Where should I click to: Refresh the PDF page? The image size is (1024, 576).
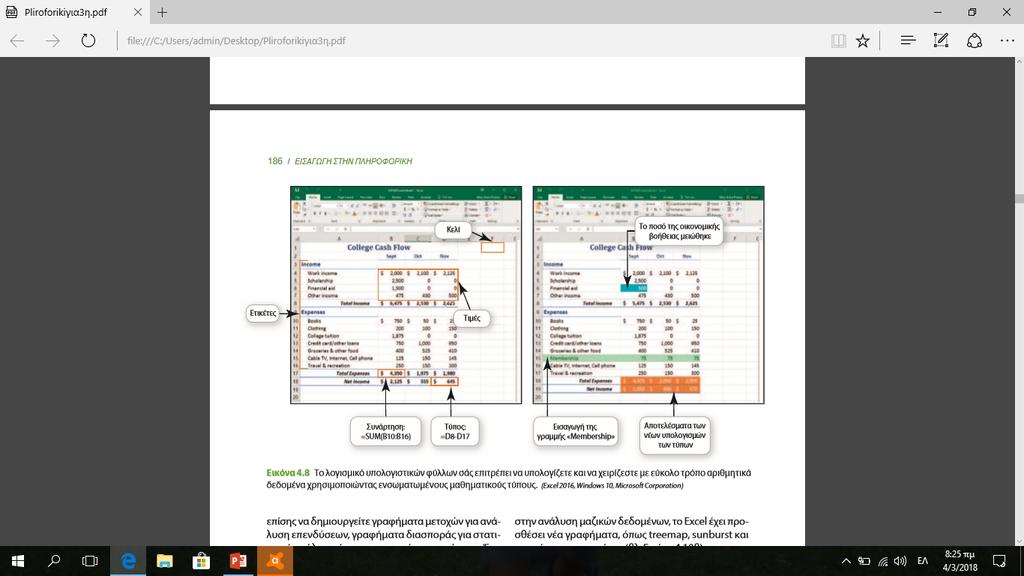[x=88, y=40]
